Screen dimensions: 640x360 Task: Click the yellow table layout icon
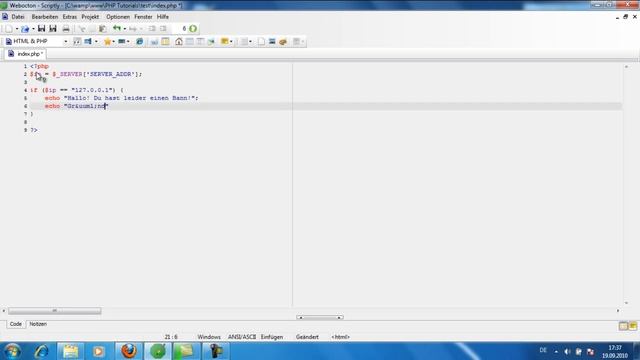pos(165,41)
